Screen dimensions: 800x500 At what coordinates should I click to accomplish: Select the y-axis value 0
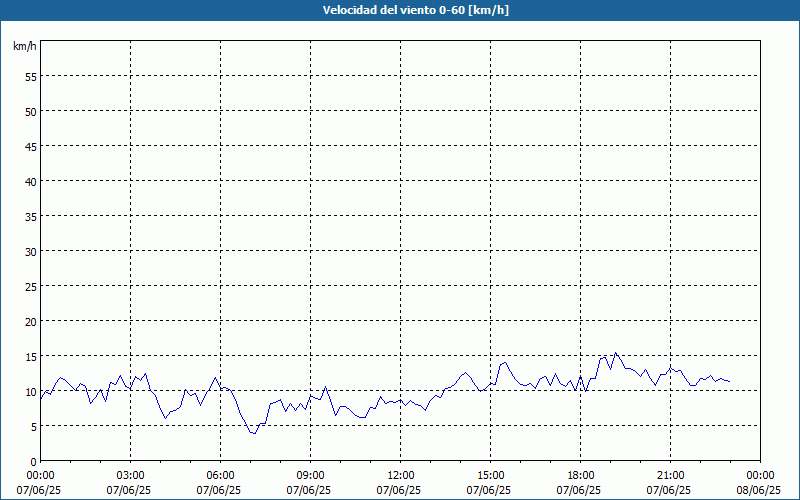point(34,462)
